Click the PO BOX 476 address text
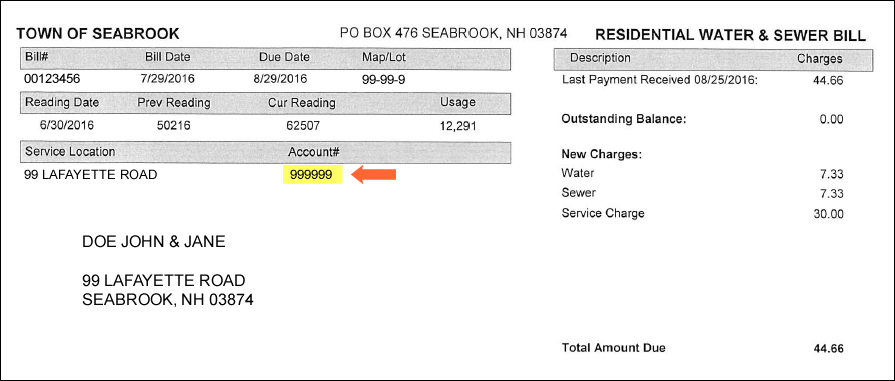The width and height of the screenshot is (895, 381). (453, 33)
